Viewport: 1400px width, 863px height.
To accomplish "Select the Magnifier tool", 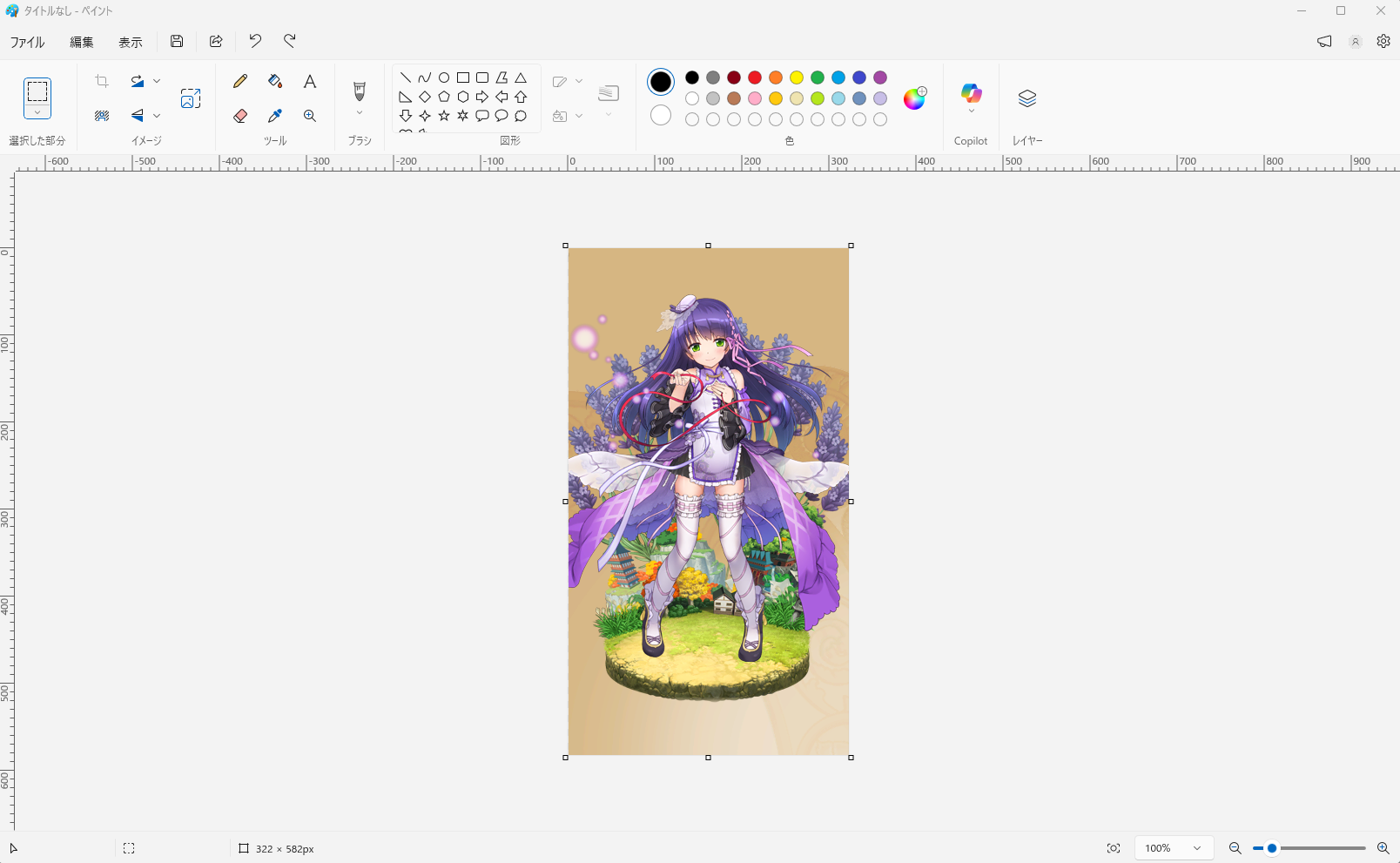I will pyautogui.click(x=310, y=116).
